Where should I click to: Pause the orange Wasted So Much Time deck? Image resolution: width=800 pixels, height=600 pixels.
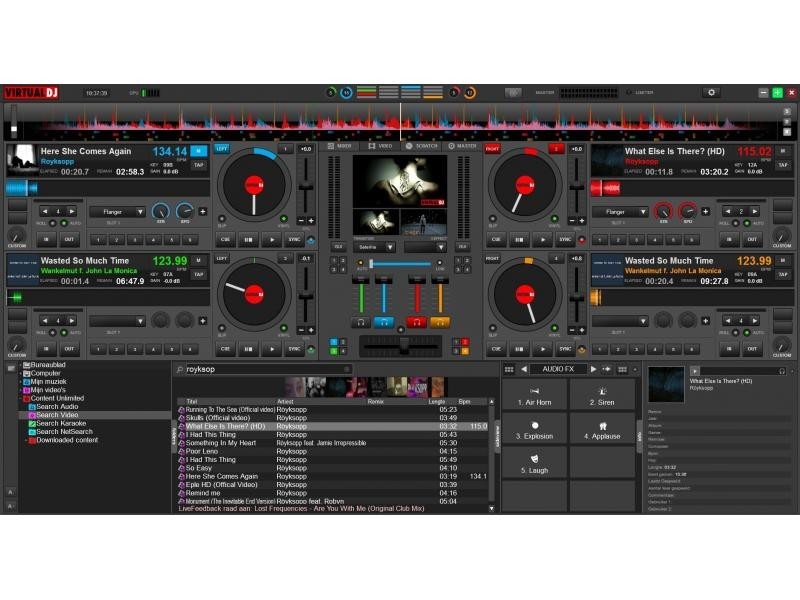[519, 349]
